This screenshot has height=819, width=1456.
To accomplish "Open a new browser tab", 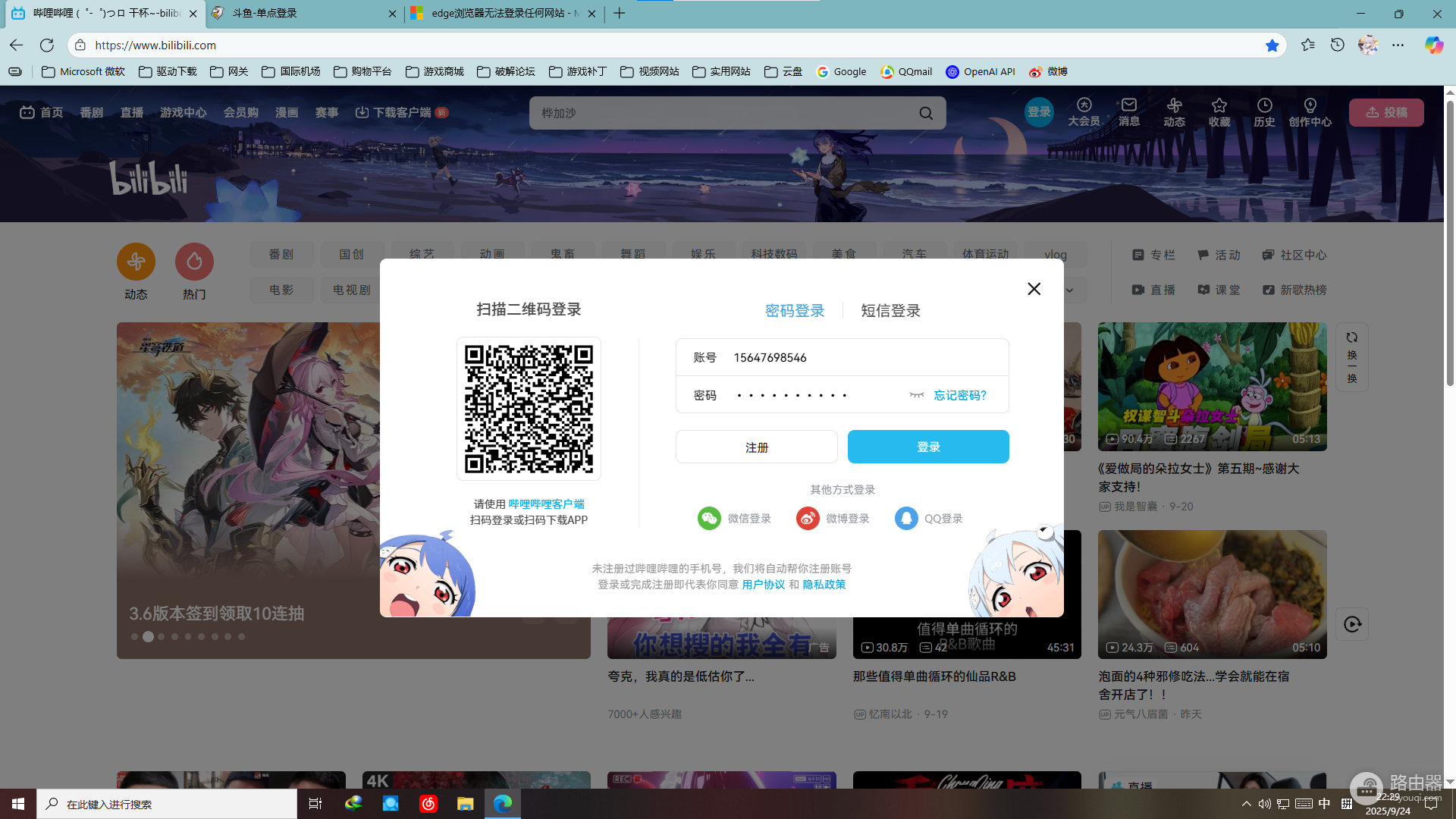I will 620,13.
